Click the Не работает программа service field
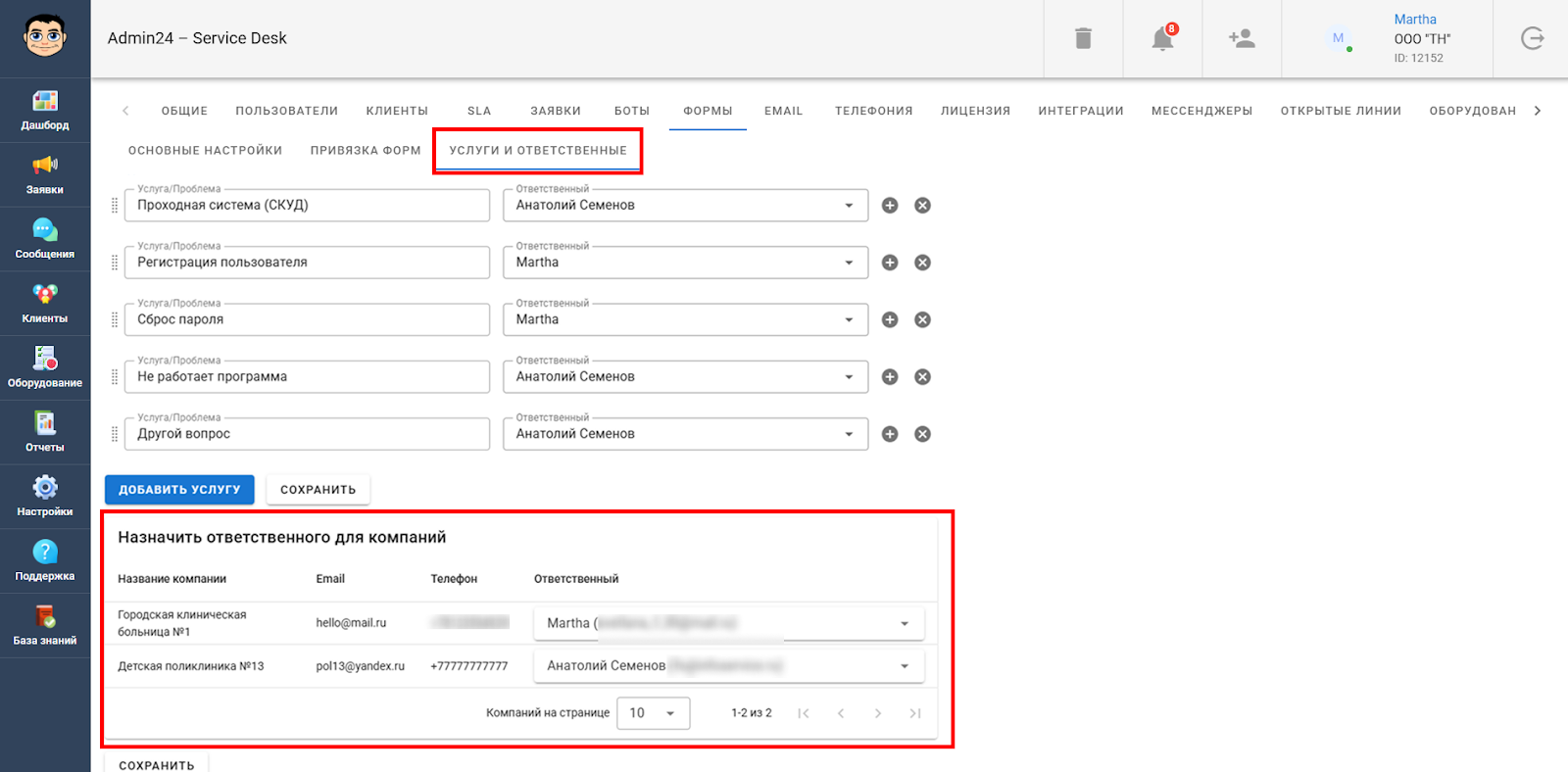 [x=307, y=377]
